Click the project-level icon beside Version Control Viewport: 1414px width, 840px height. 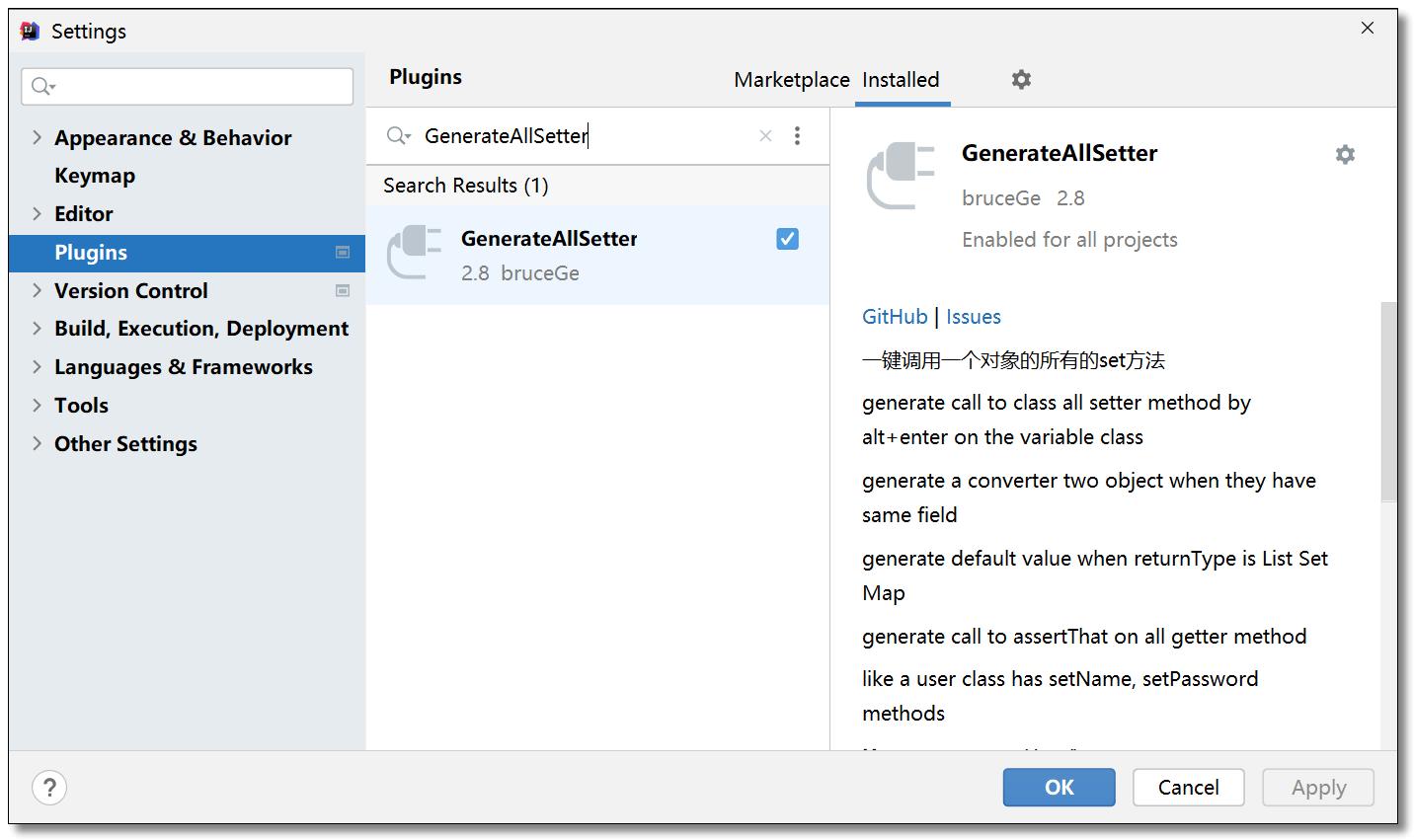pos(343,291)
